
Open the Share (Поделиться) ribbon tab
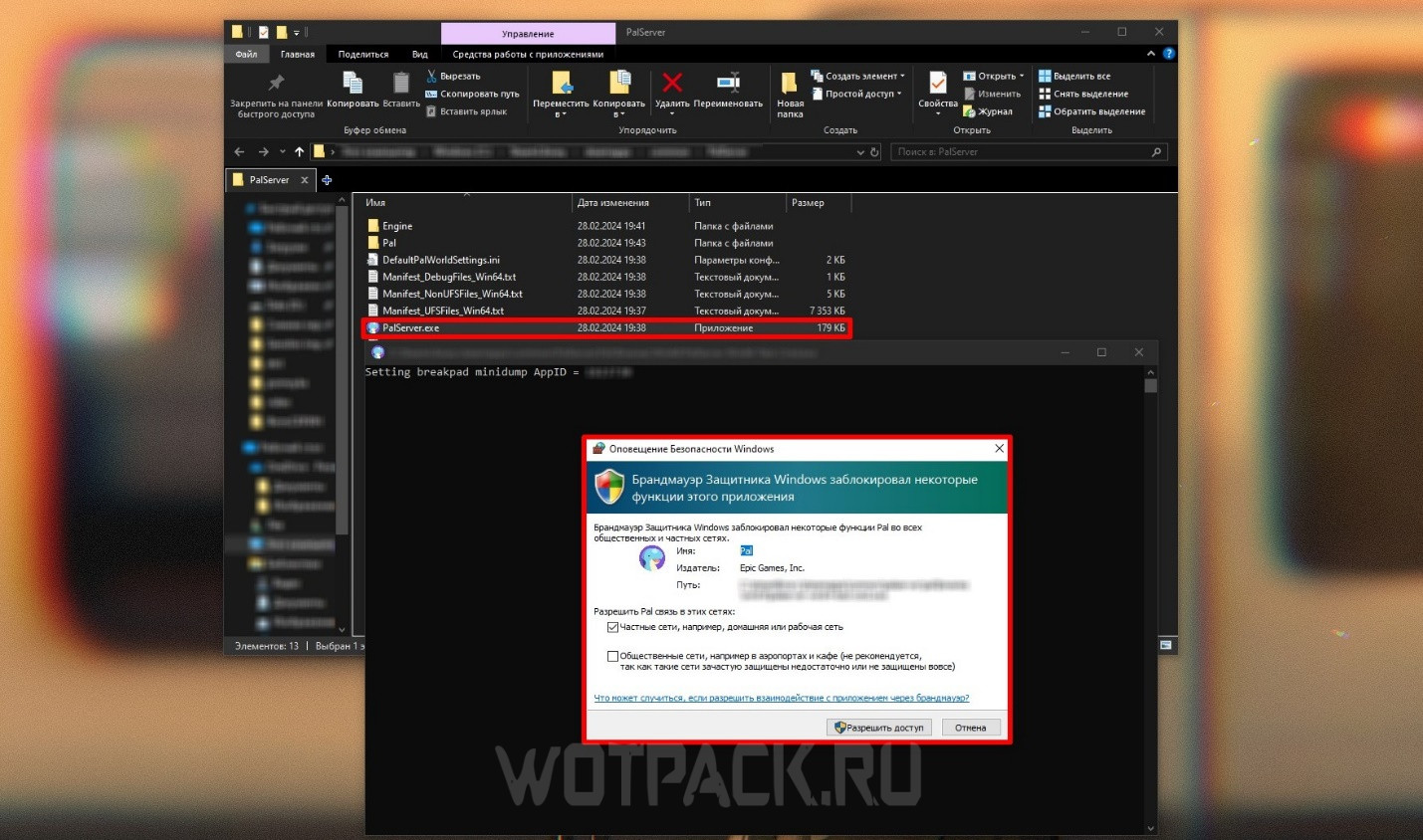pos(362,55)
